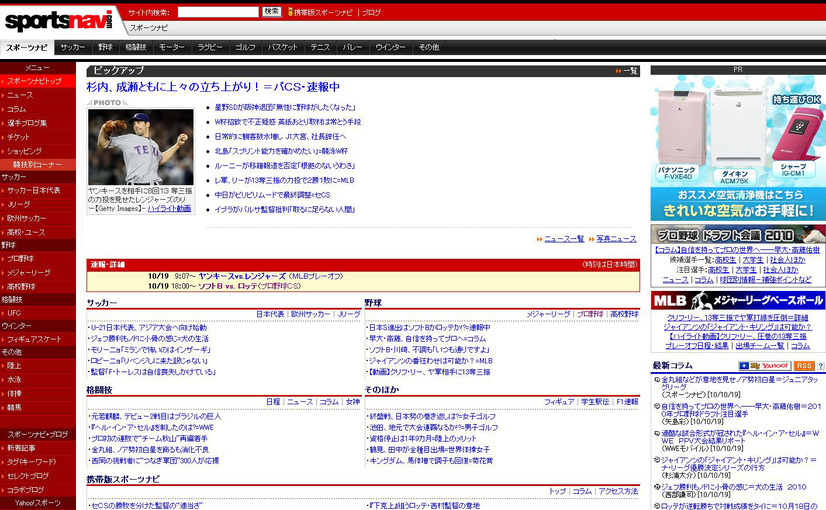The width and height of the screenshot is (826, 510).
Task: Open the U-21日本代表 soccer news article
Action: pyautogui.click(x=148, y=328)
